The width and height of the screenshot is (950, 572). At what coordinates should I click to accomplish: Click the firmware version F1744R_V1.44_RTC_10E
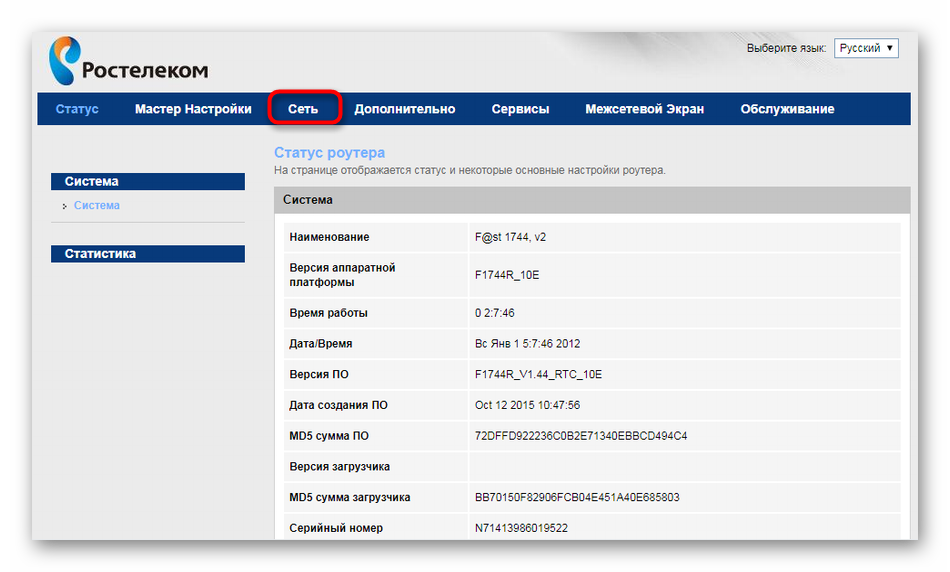pyautogui.click(x=538, y=374)
